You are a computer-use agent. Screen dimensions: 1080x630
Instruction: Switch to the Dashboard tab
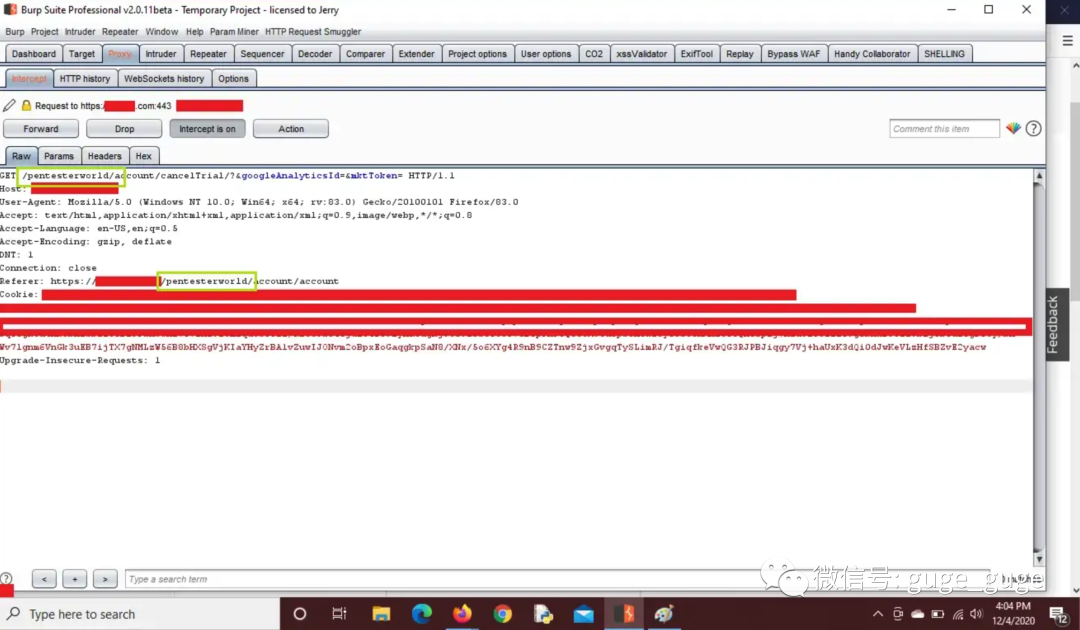tap(34, 54)
